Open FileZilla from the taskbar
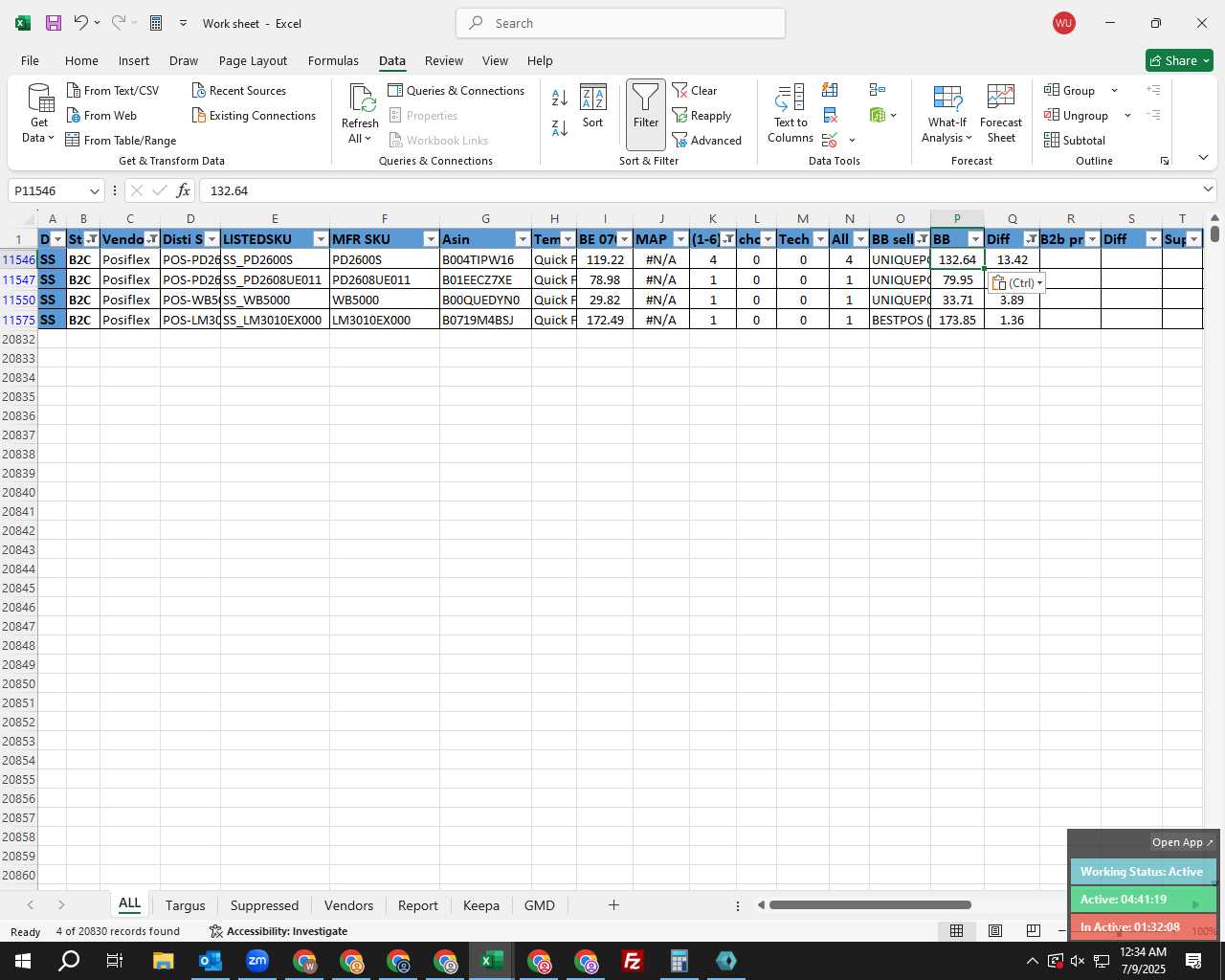The width and height of the screenshot is (1225, 980). pyautogui.click(x=632, y=961)
